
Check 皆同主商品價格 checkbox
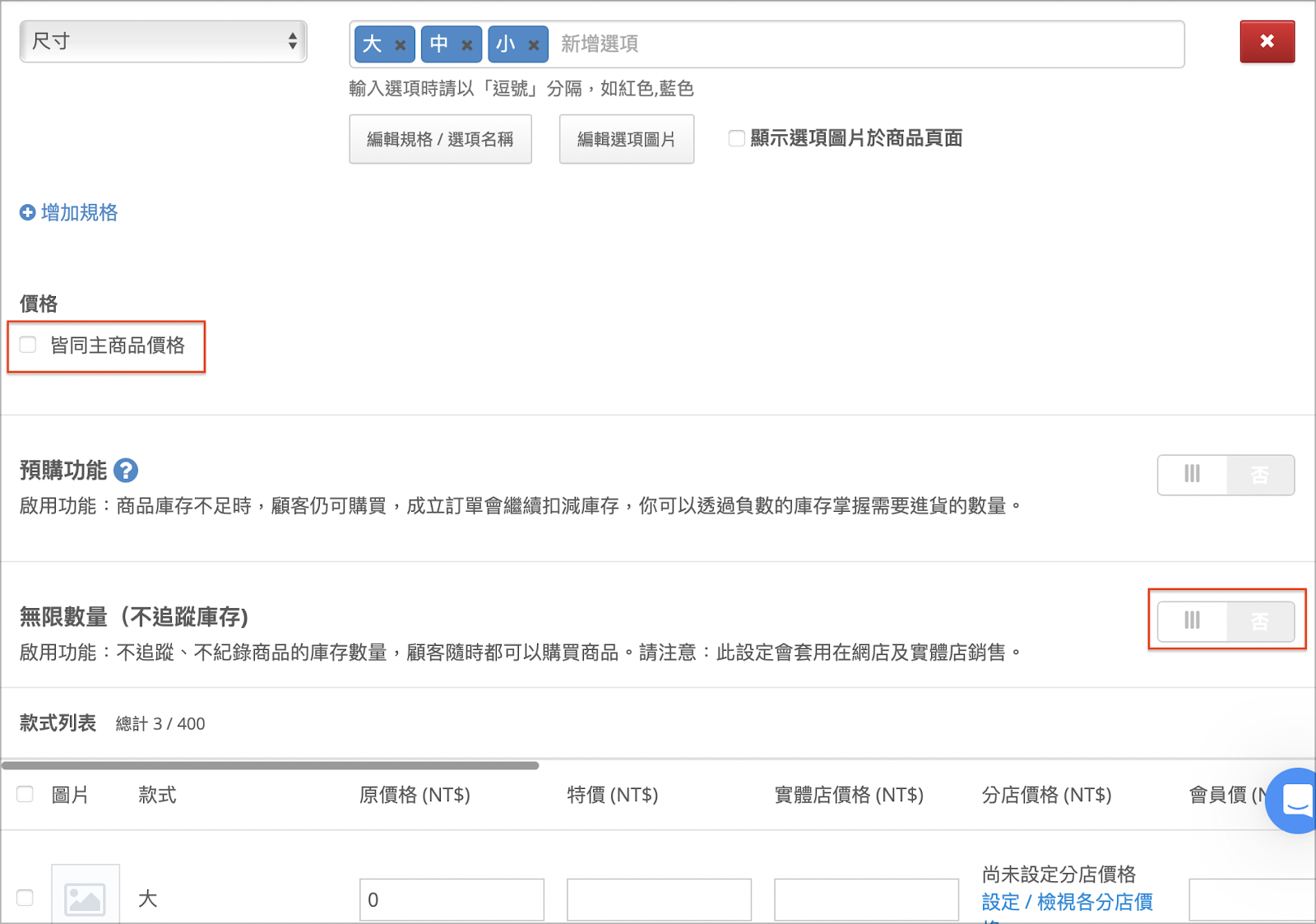28,345
